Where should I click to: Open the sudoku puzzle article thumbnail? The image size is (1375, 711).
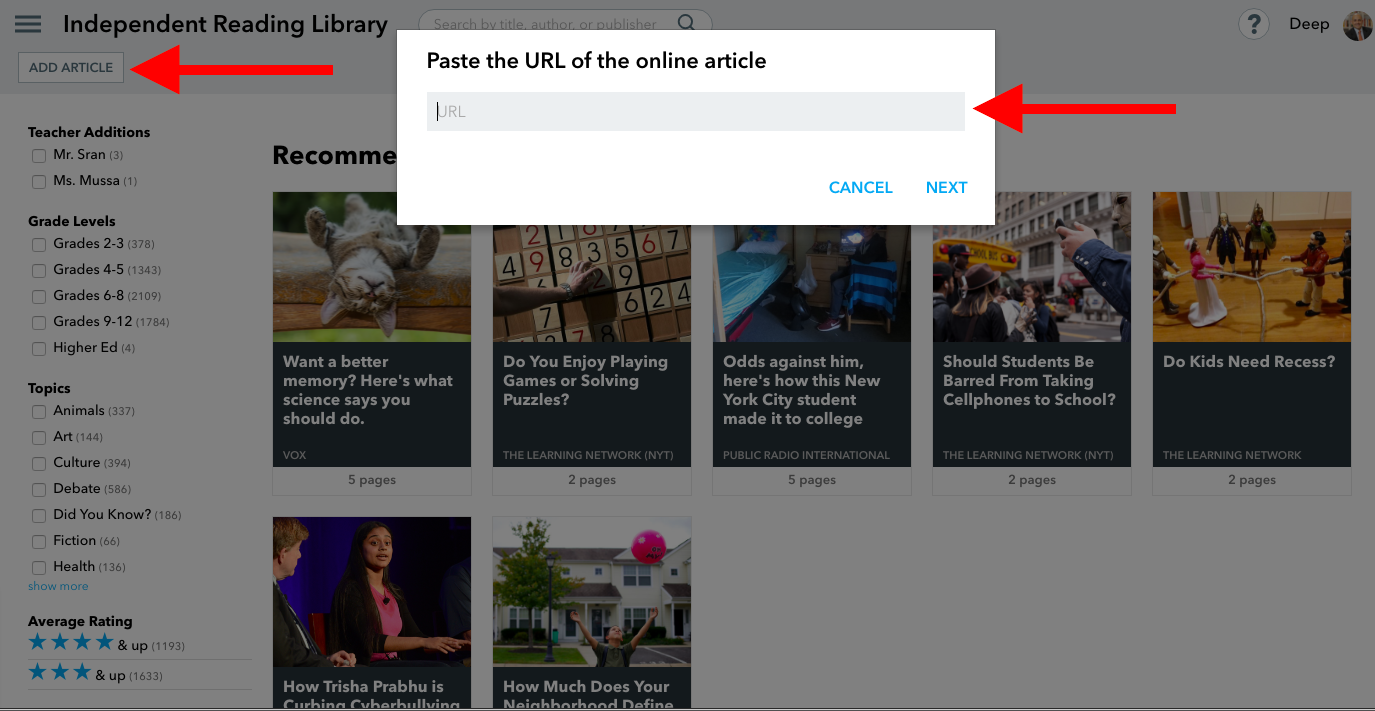coord(592,283)
